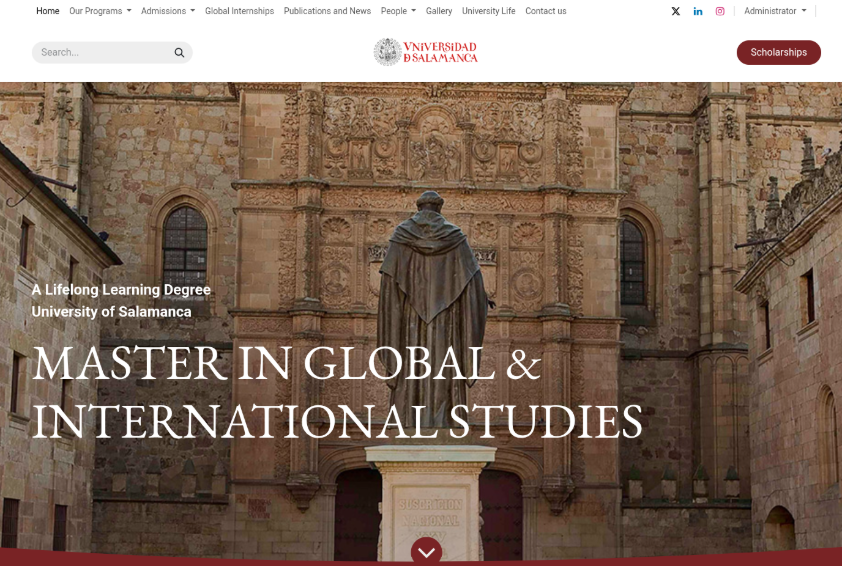The width and height of the screenshot is (842, 566).
Task: Go to the Home menu item
Action: [47, 11]
